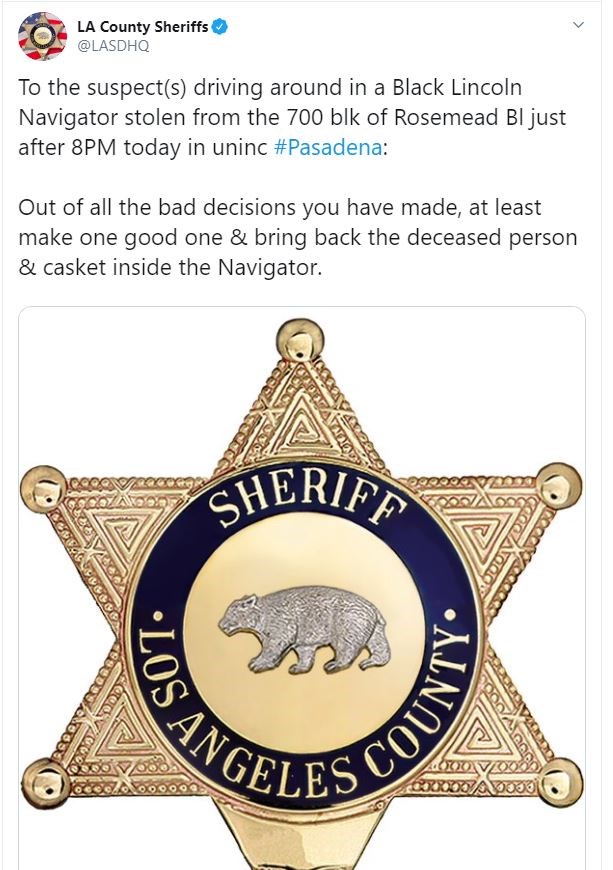Click the upper-left star point ball

tap(44, 489)
